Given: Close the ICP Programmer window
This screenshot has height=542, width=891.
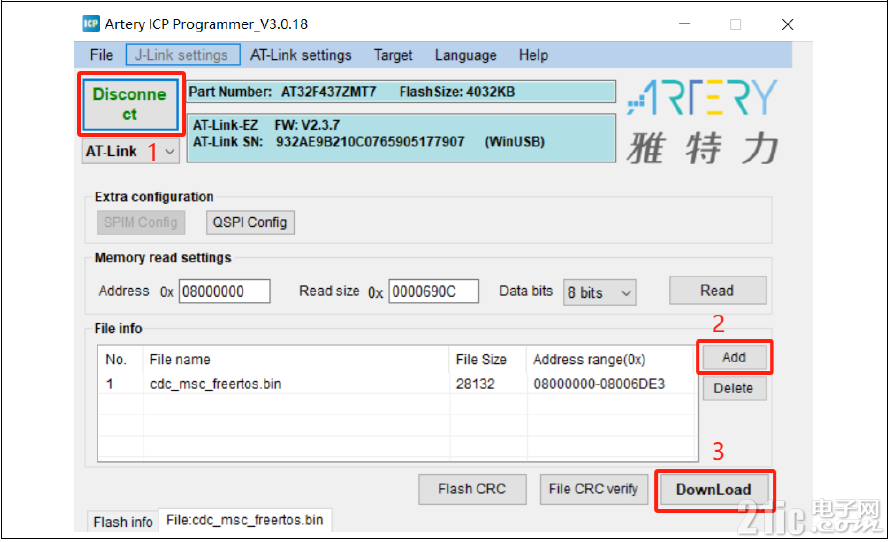Looking at the screenshot, I should pyautogui.click(x=787, y=24).
